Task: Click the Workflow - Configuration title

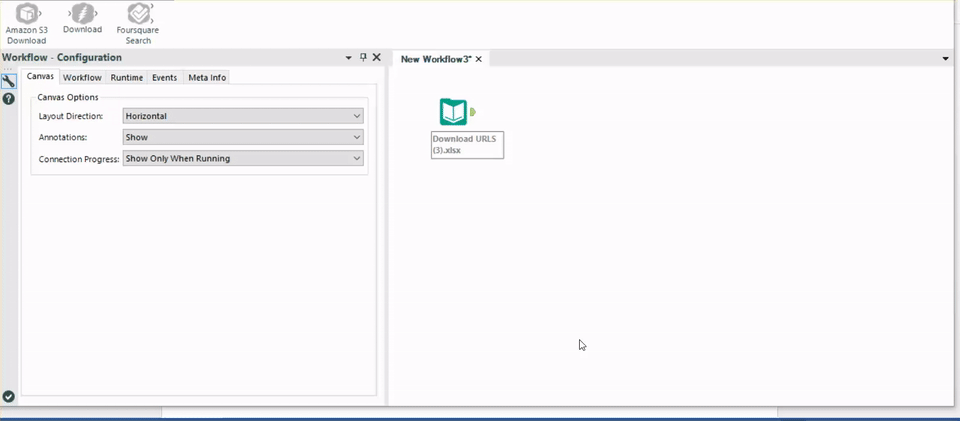Action: click(62, 58)
